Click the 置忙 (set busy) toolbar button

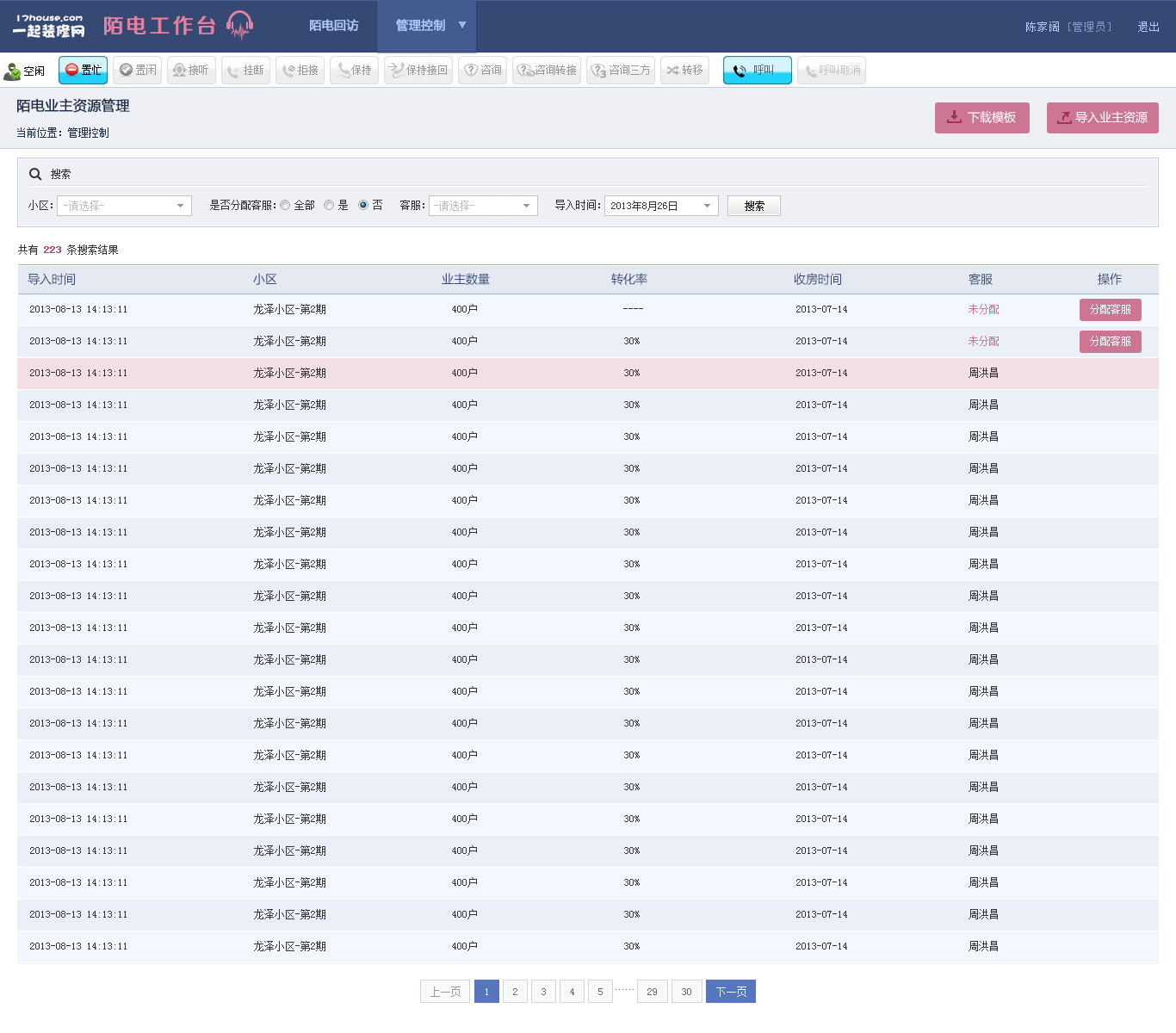point(84,71)
